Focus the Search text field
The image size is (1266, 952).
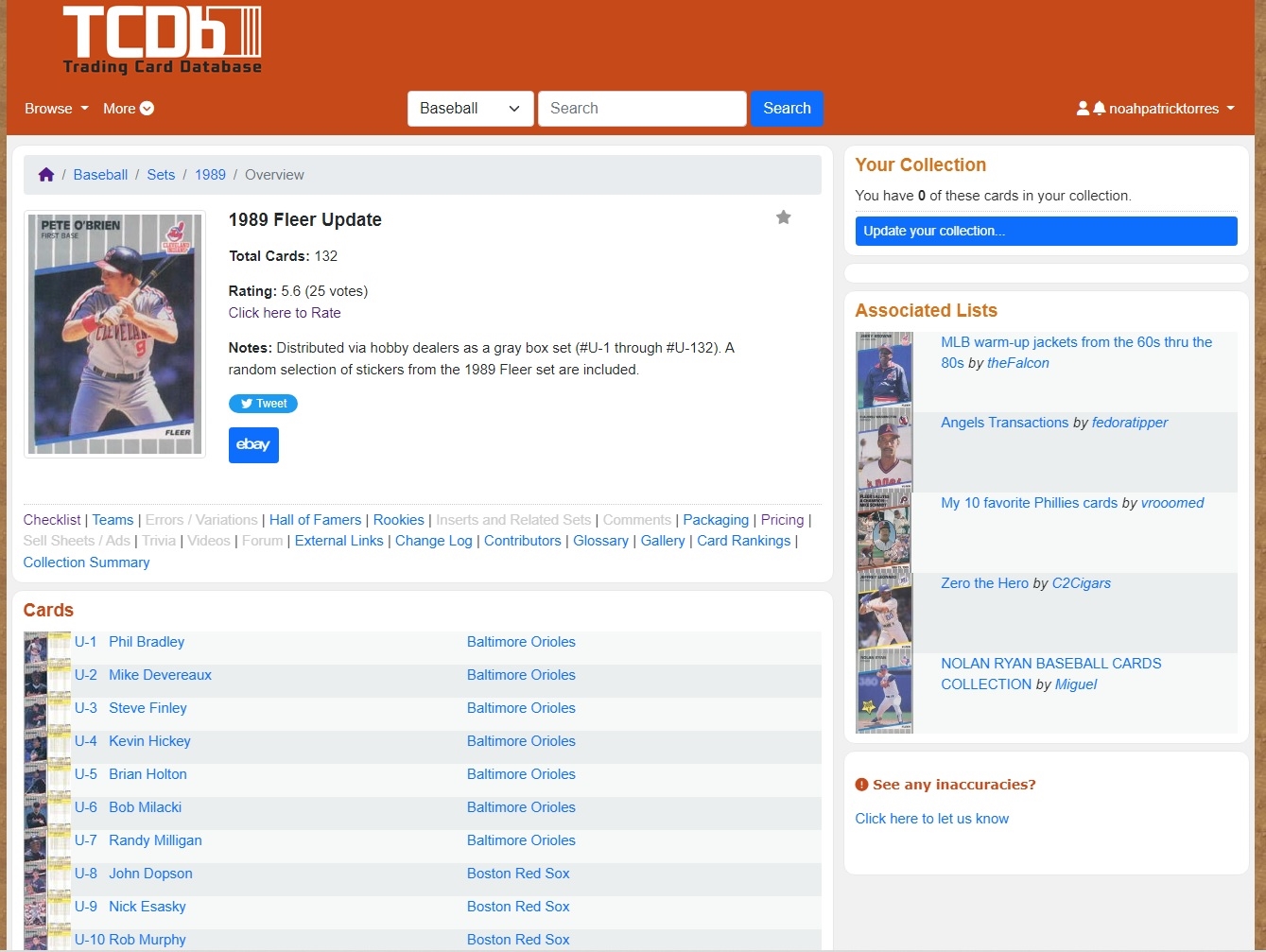(642, 109)
